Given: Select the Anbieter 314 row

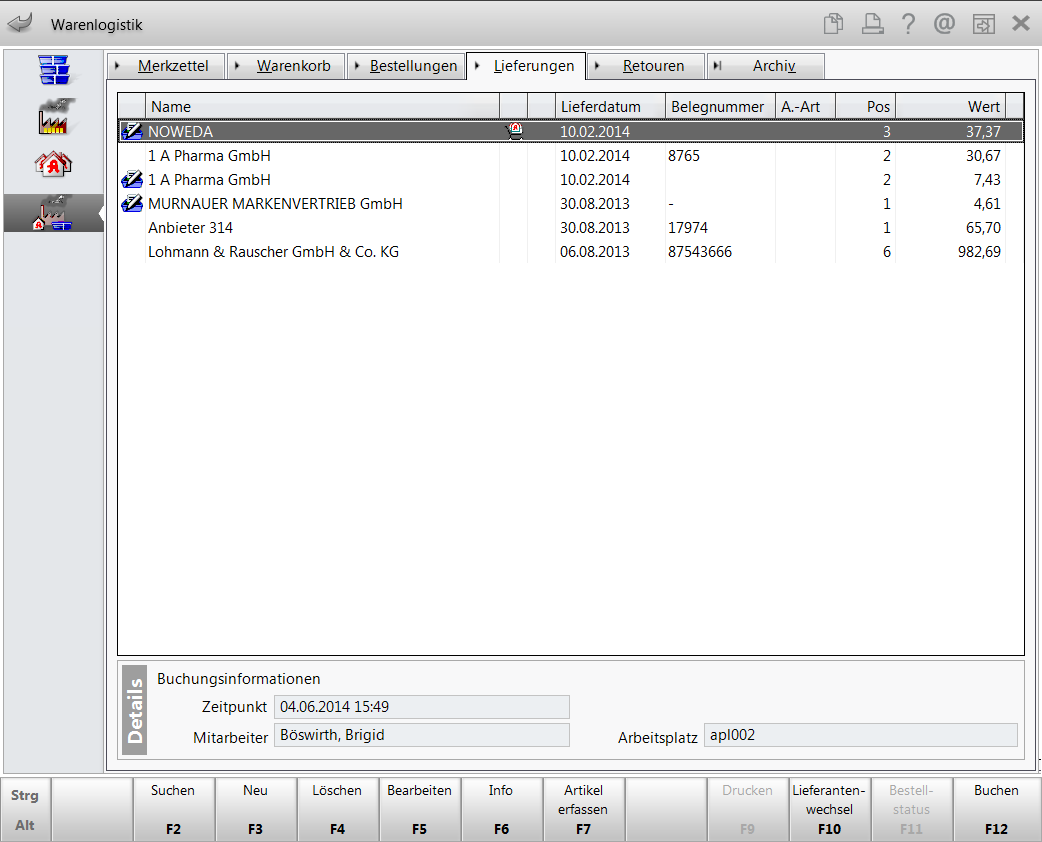Looking at the screenshot, I should 571,227.
